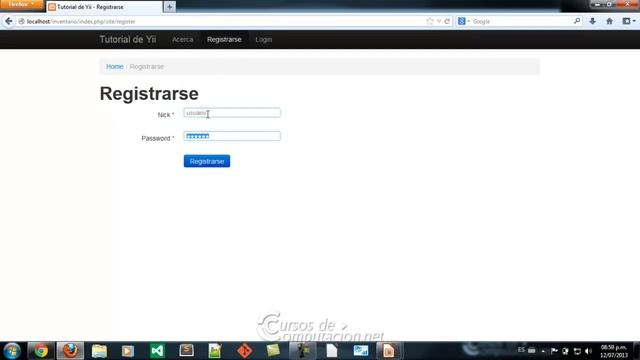Open the Git taskbar icon
This screenshot has height=360, width=640.
[x=244, y=351]
